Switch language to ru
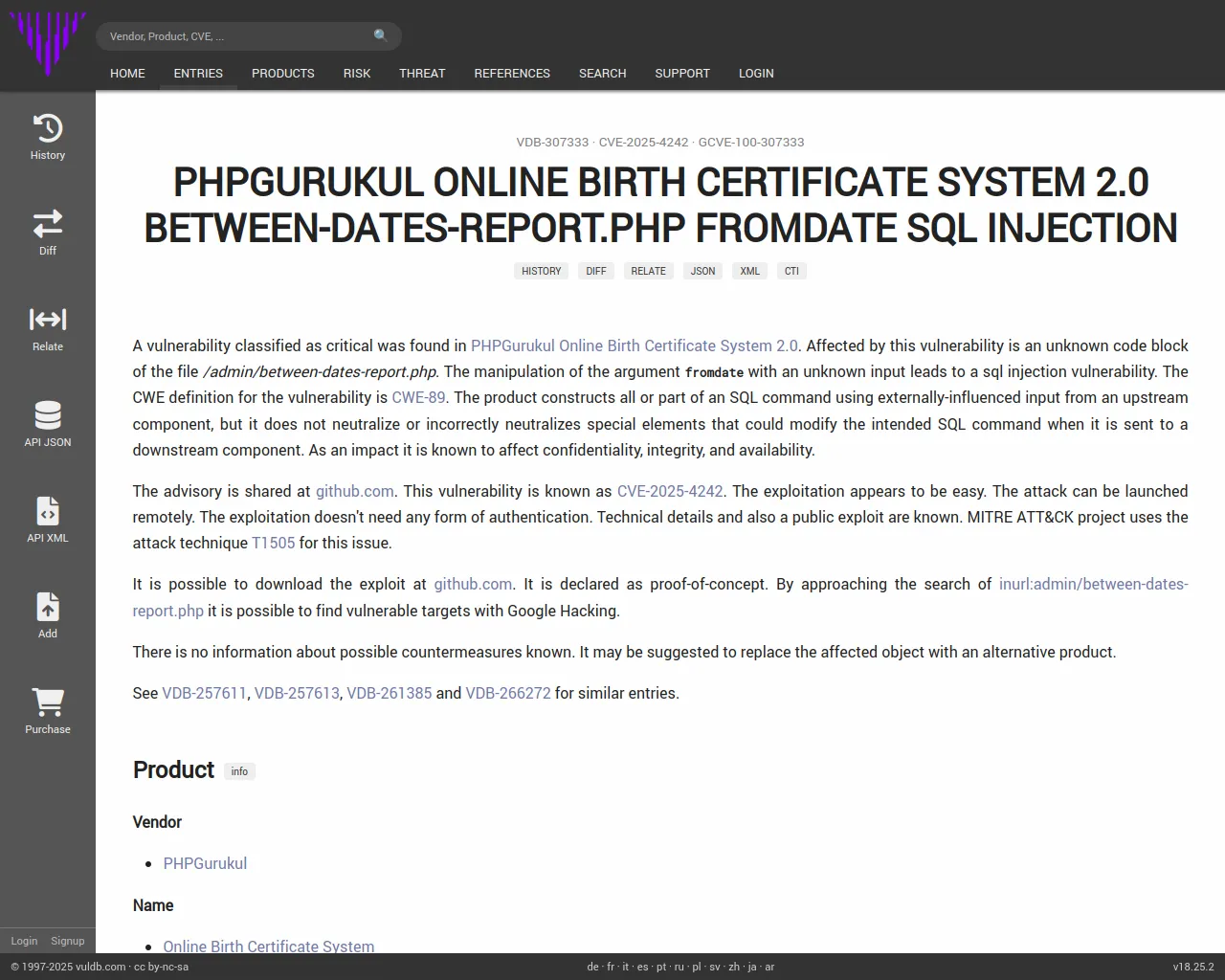The height and width of the screenshot is (980, 1225). pos(679,967)
